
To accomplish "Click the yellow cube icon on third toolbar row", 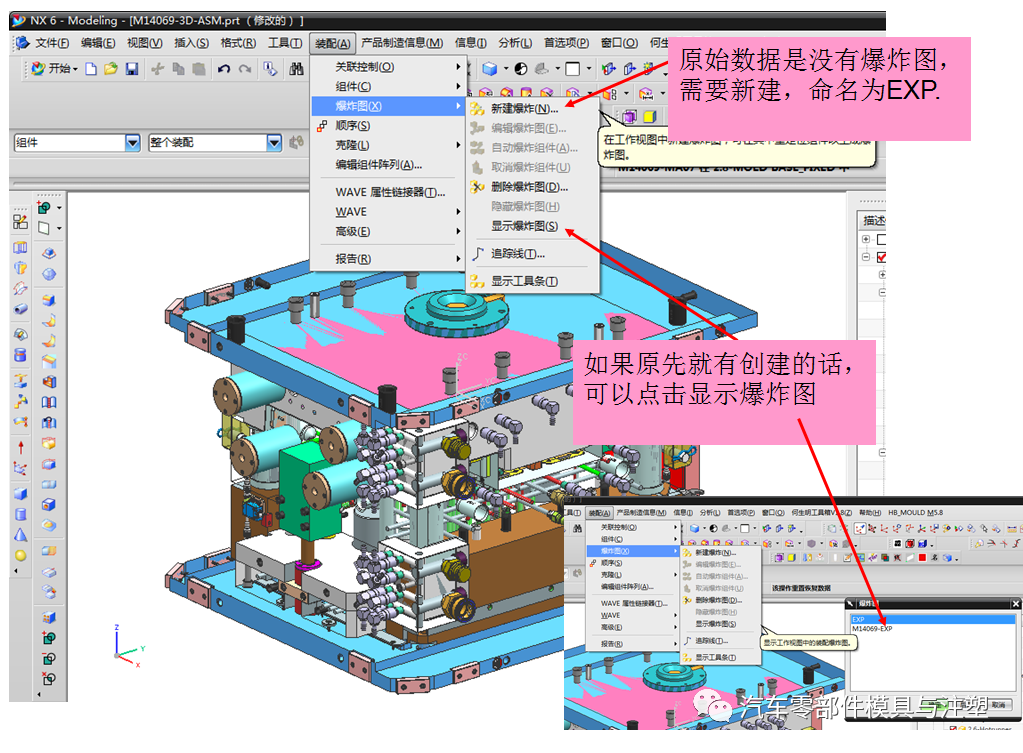I will (x=650, y=117).
